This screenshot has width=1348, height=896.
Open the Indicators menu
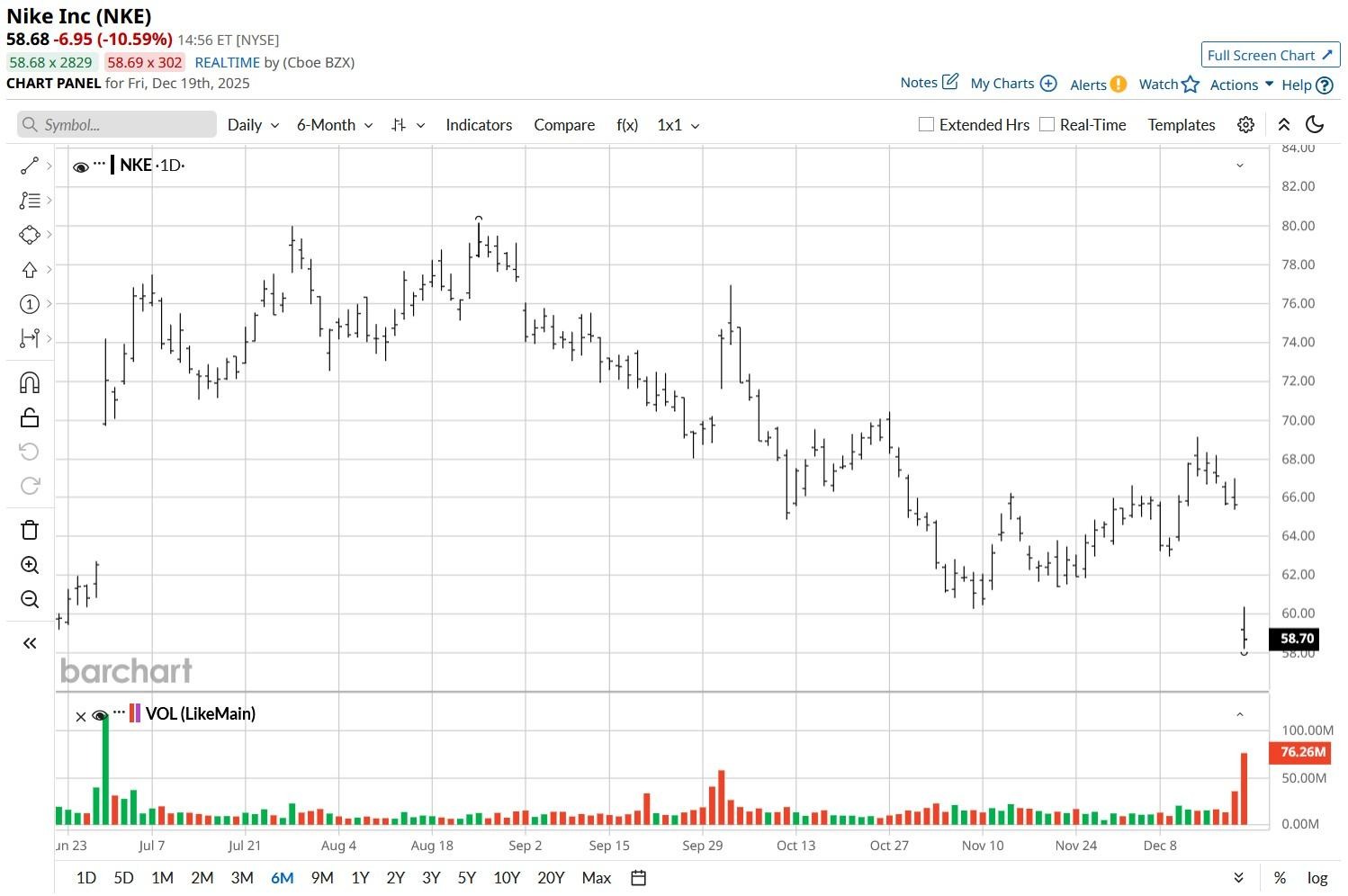point(479,125)
